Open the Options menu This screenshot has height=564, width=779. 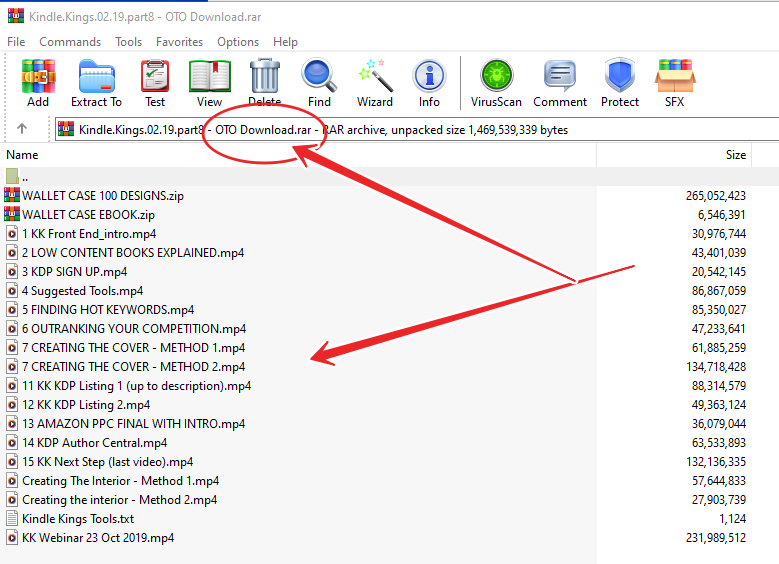pyautogui.click(x=238, y=42)
